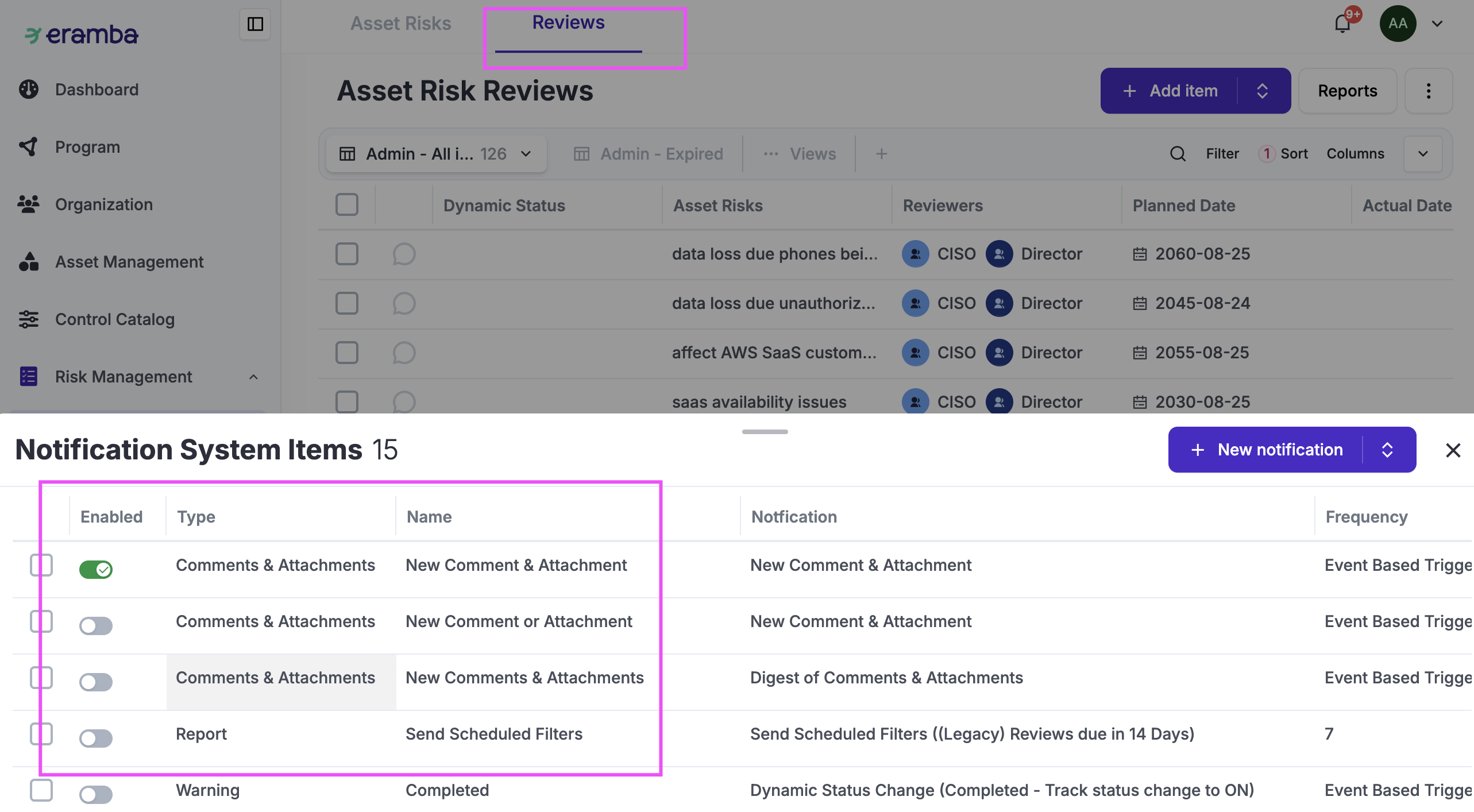Click the Planned Date column header
Image resolution: width=1474 pixels, height=812 pixels.
[x=1183, y=206]
